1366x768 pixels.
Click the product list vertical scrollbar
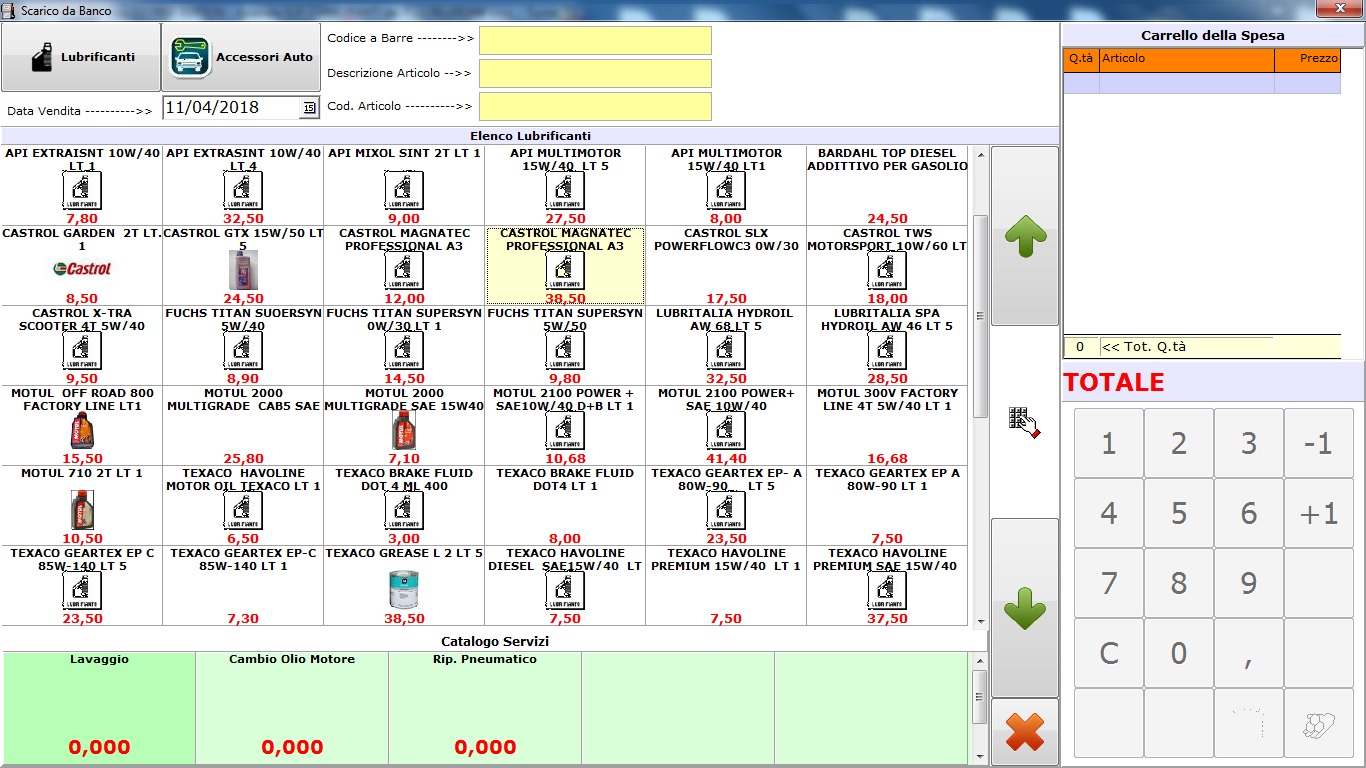pos(980,386)
